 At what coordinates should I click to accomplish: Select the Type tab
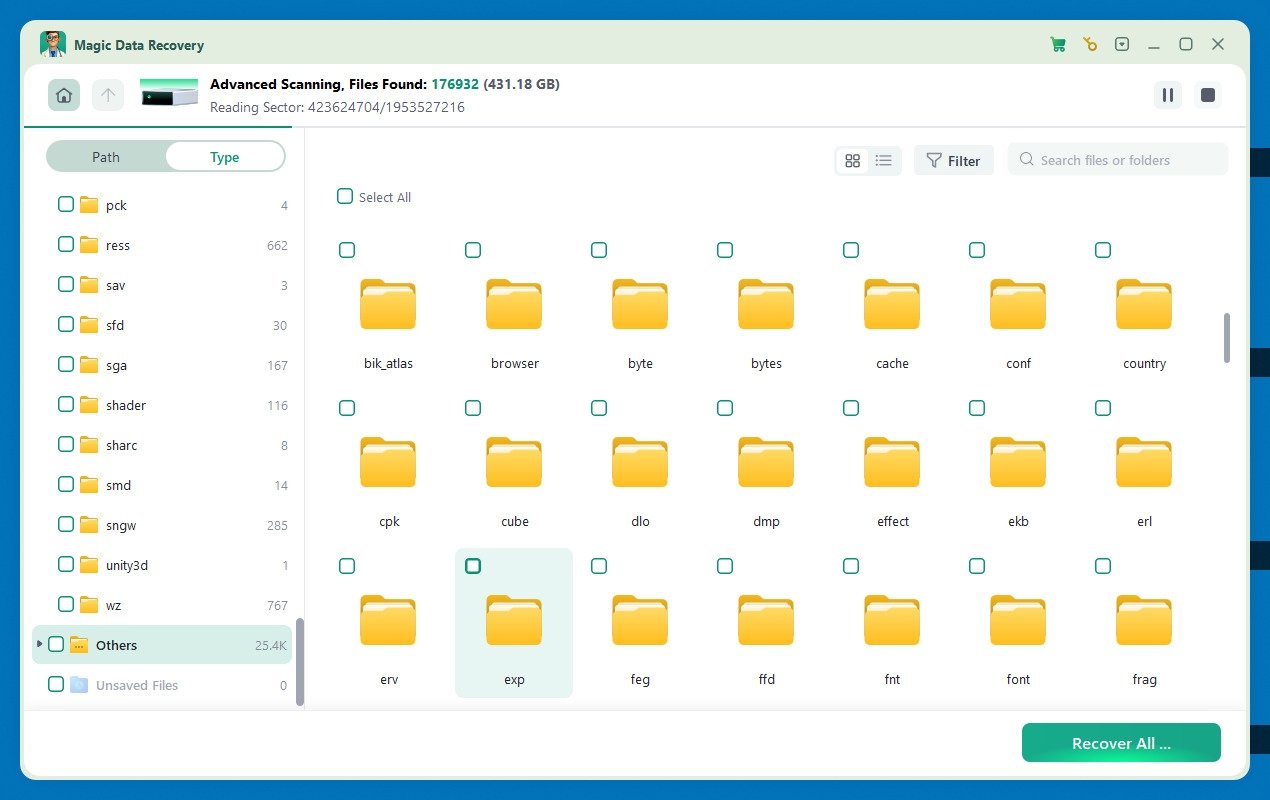click(x=224, y=157)
